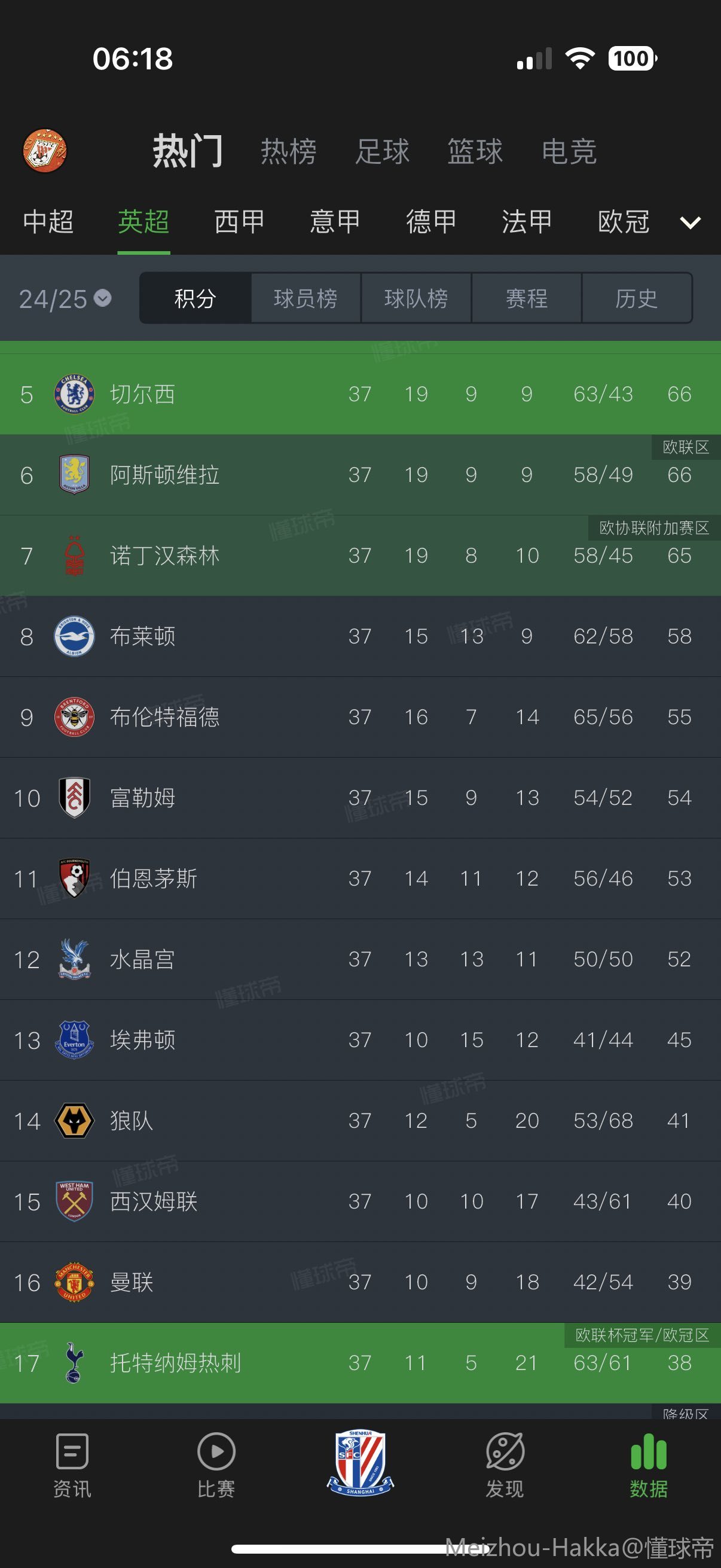Open the 托特纳姆热刺 team row
Image resolution: width=721 pixels, height=1568 pixels.
coord(360,1363)
